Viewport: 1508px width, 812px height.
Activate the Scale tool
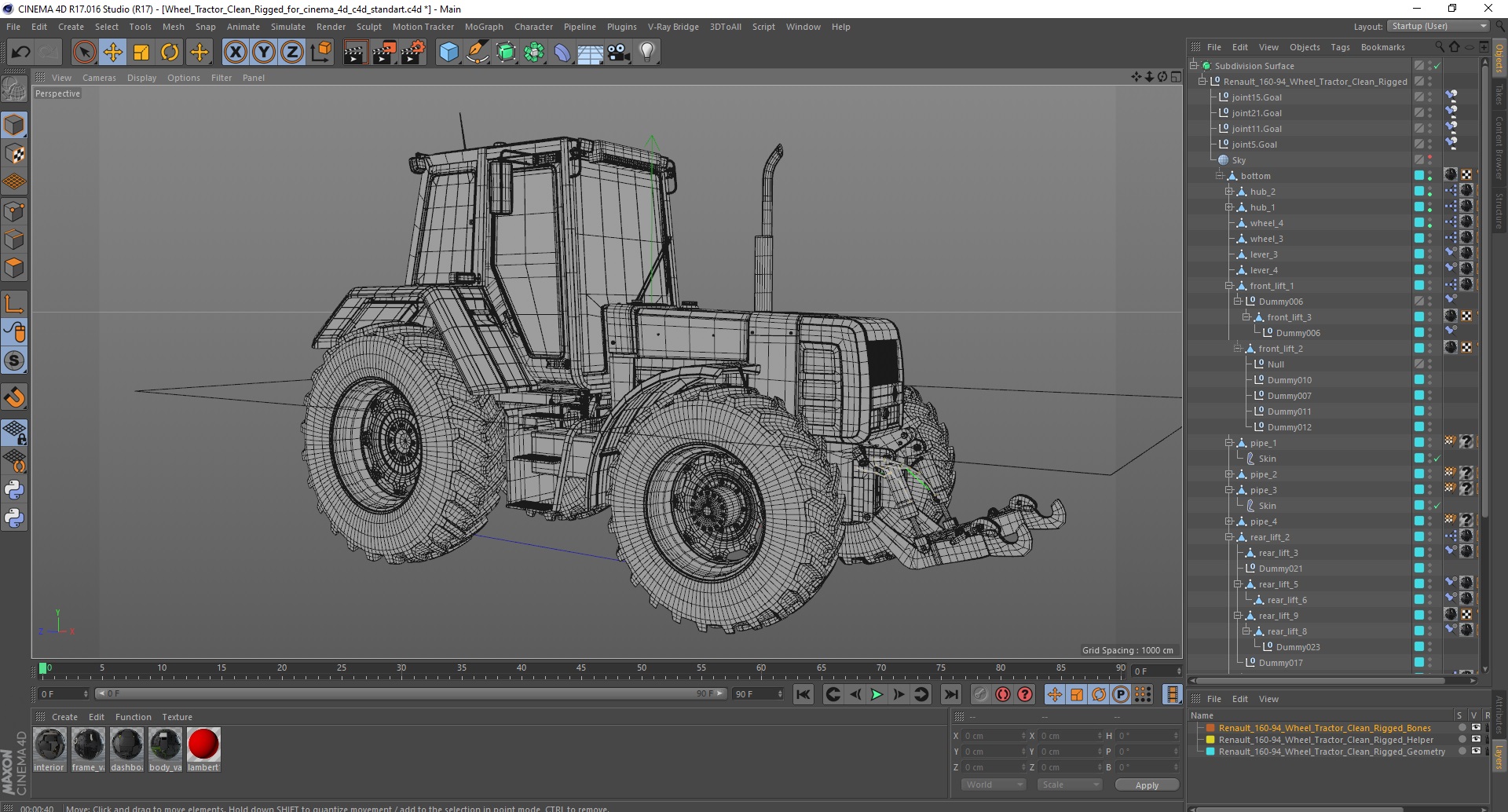(x=141, y=53)
